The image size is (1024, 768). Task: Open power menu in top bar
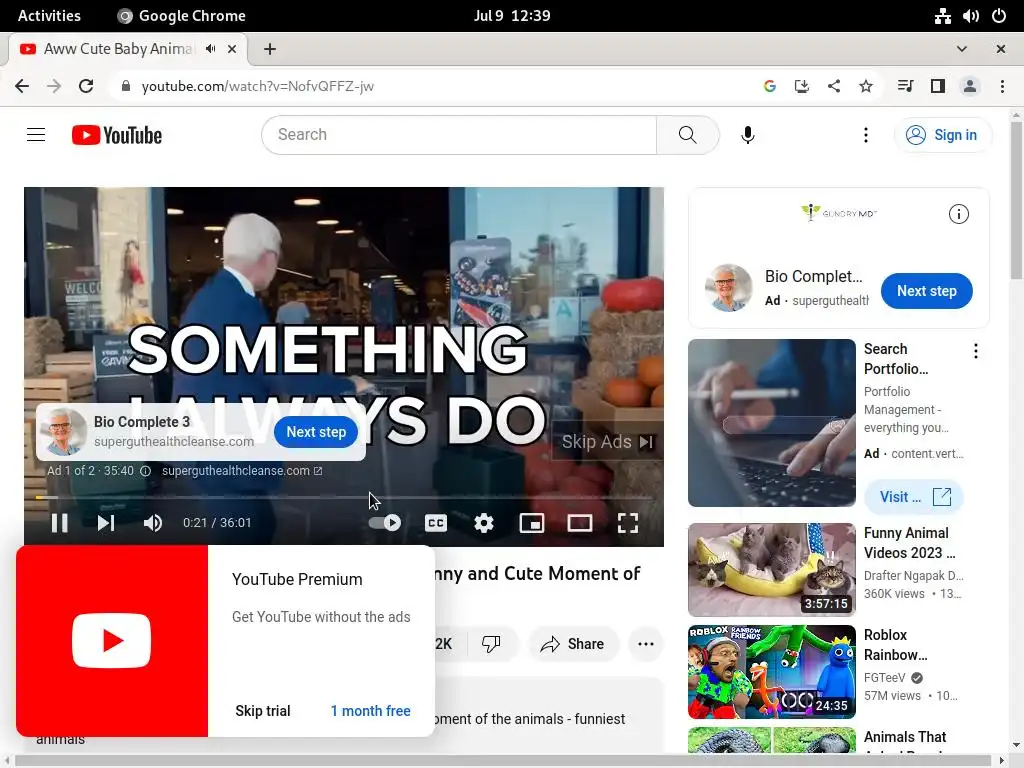pos(999,16)
